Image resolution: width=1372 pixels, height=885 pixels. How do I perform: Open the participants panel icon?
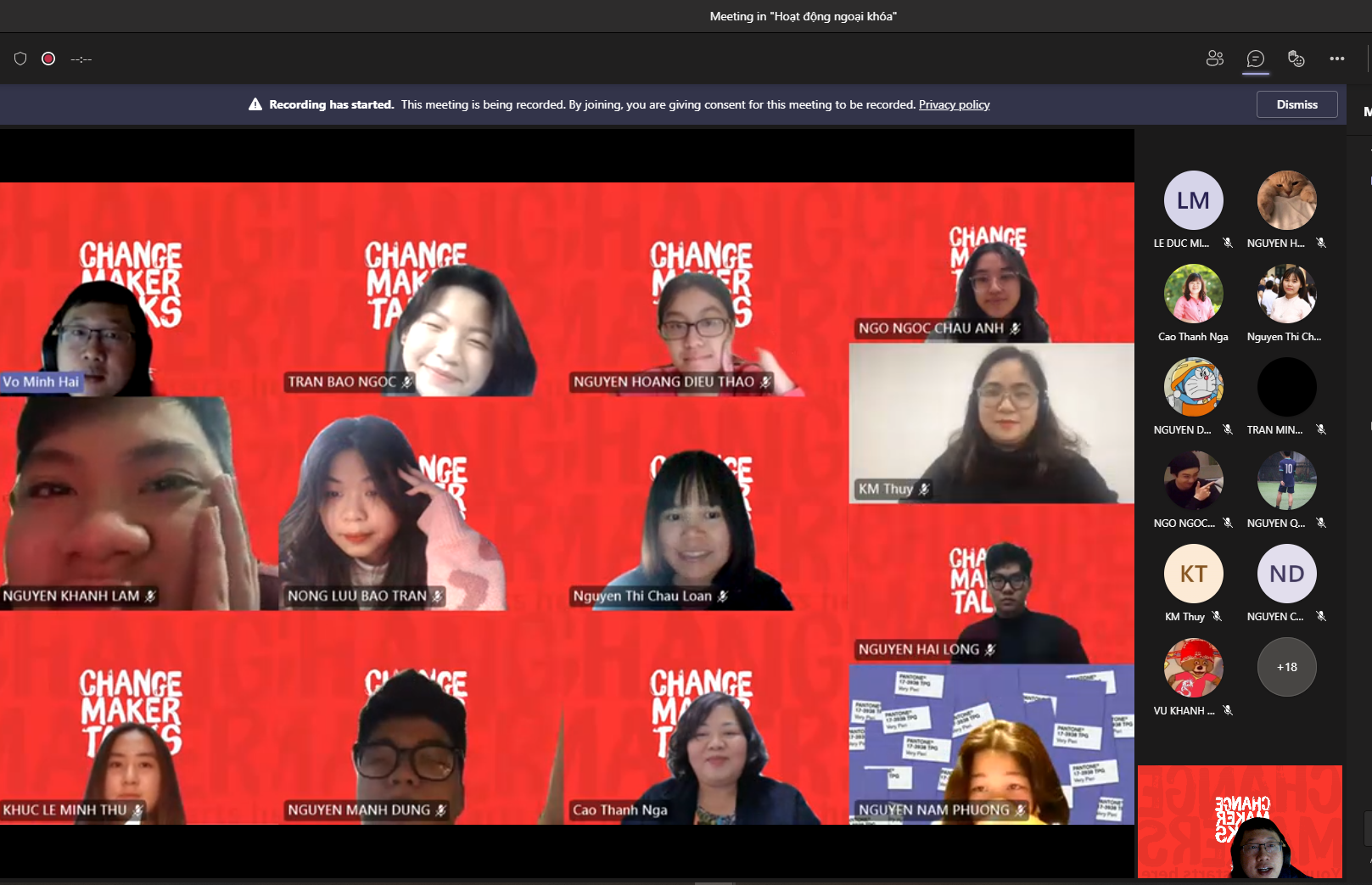click(x=1214, y=59)
